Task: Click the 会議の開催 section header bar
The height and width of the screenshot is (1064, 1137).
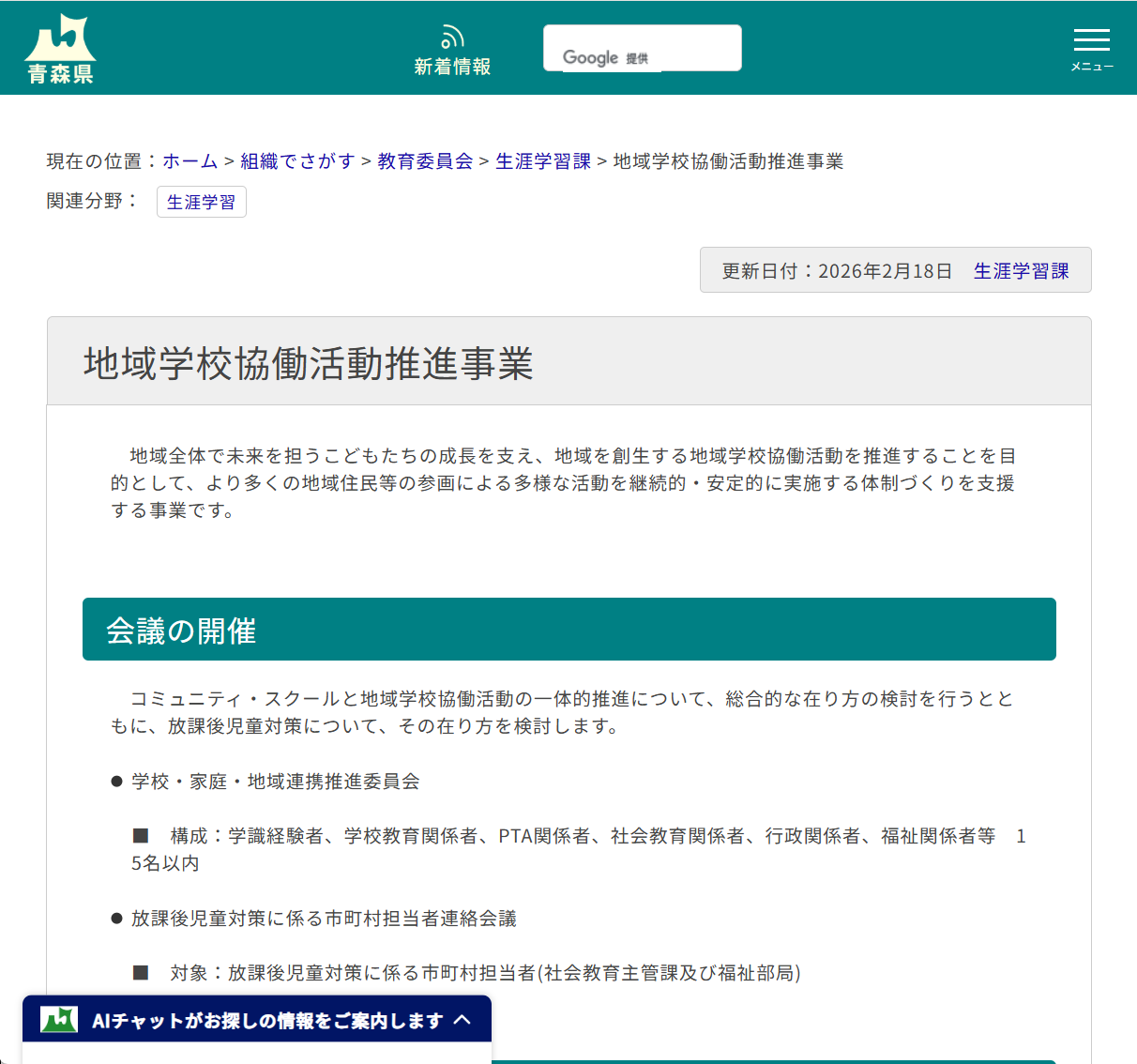Action: (x=569, y=629)
